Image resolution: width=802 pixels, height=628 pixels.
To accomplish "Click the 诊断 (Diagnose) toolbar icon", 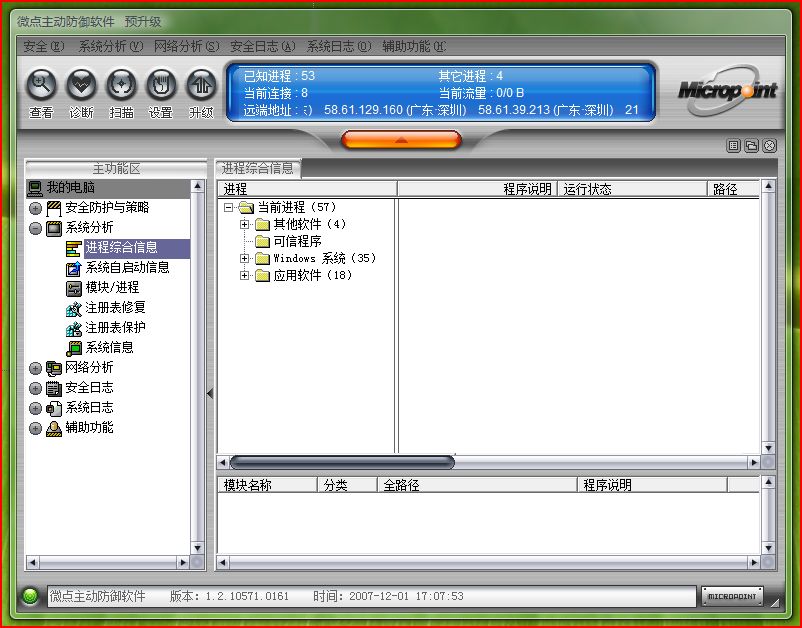I will (81, 85).
